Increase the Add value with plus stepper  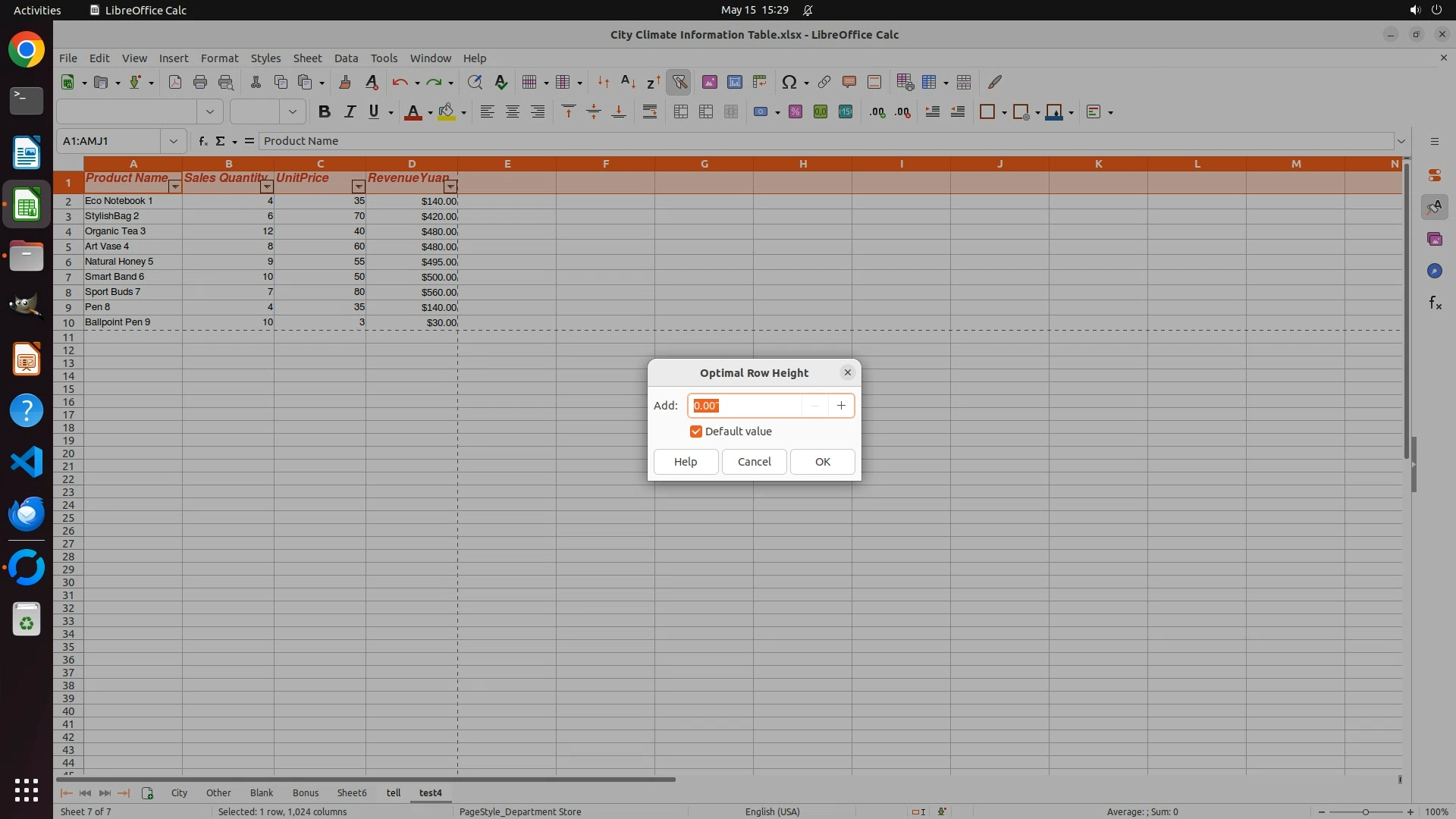(x=841, y=406)
